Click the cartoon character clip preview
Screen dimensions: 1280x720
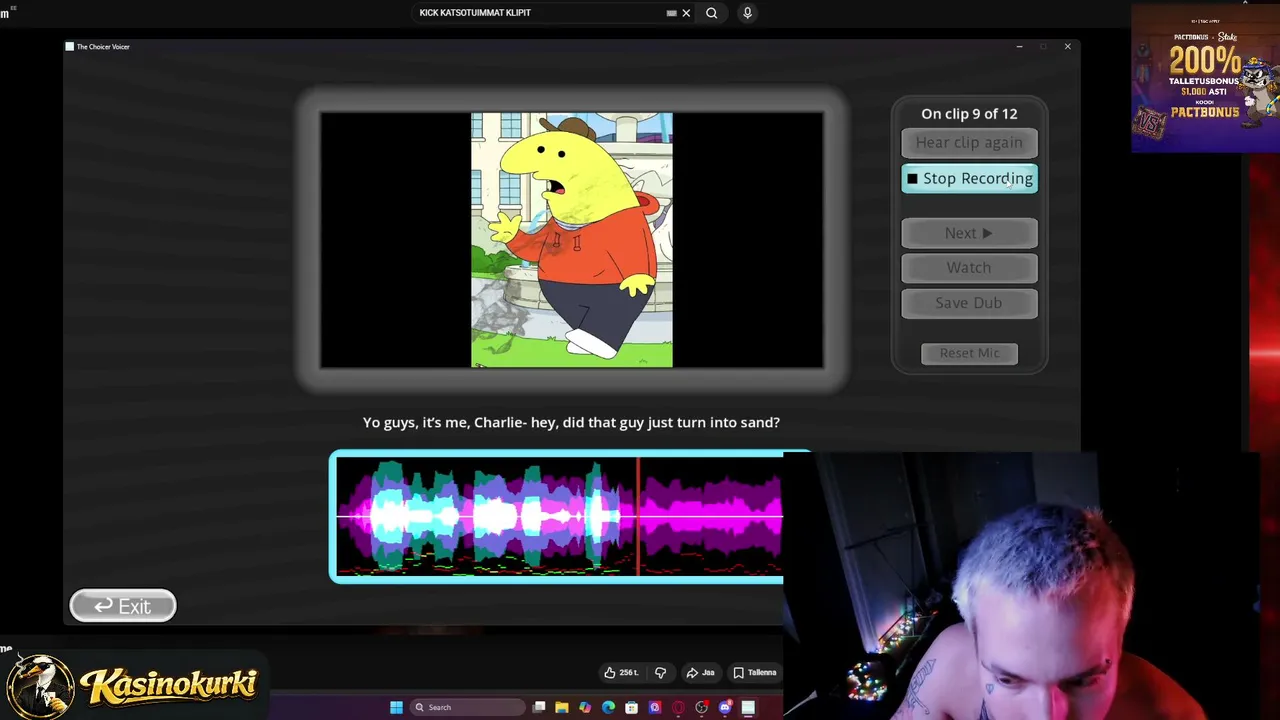[572, 240]
